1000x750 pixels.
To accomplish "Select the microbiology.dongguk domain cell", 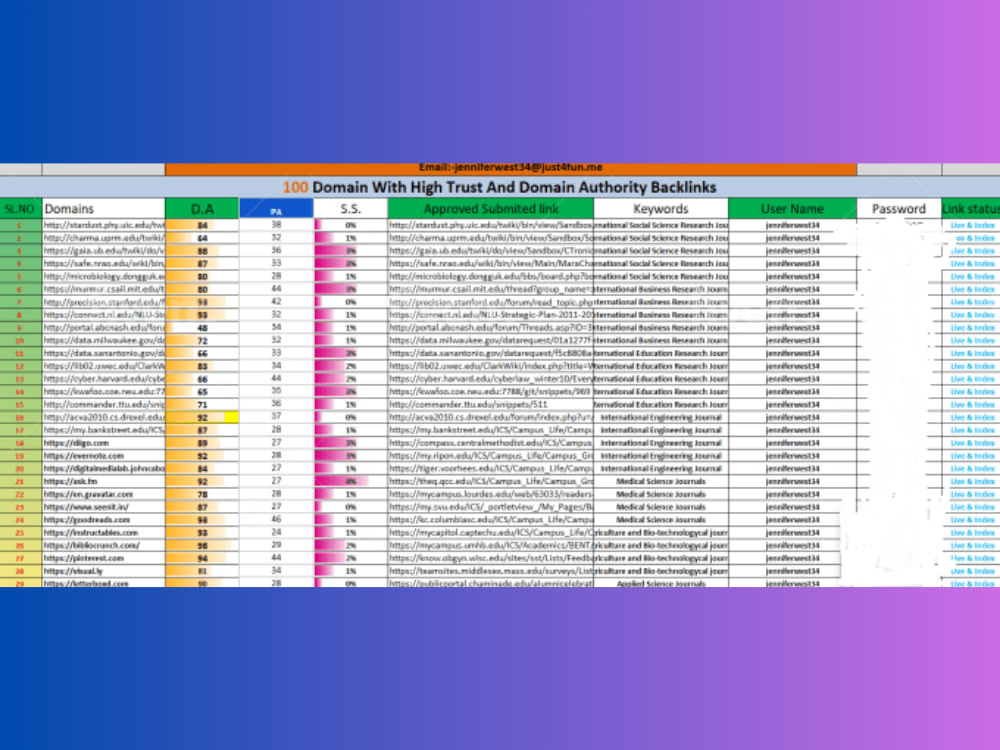I will click(x=103, y=276).
